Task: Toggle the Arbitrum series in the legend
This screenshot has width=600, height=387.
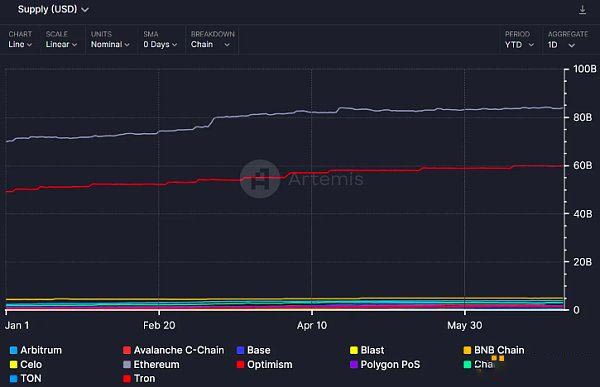Action: 36,350
